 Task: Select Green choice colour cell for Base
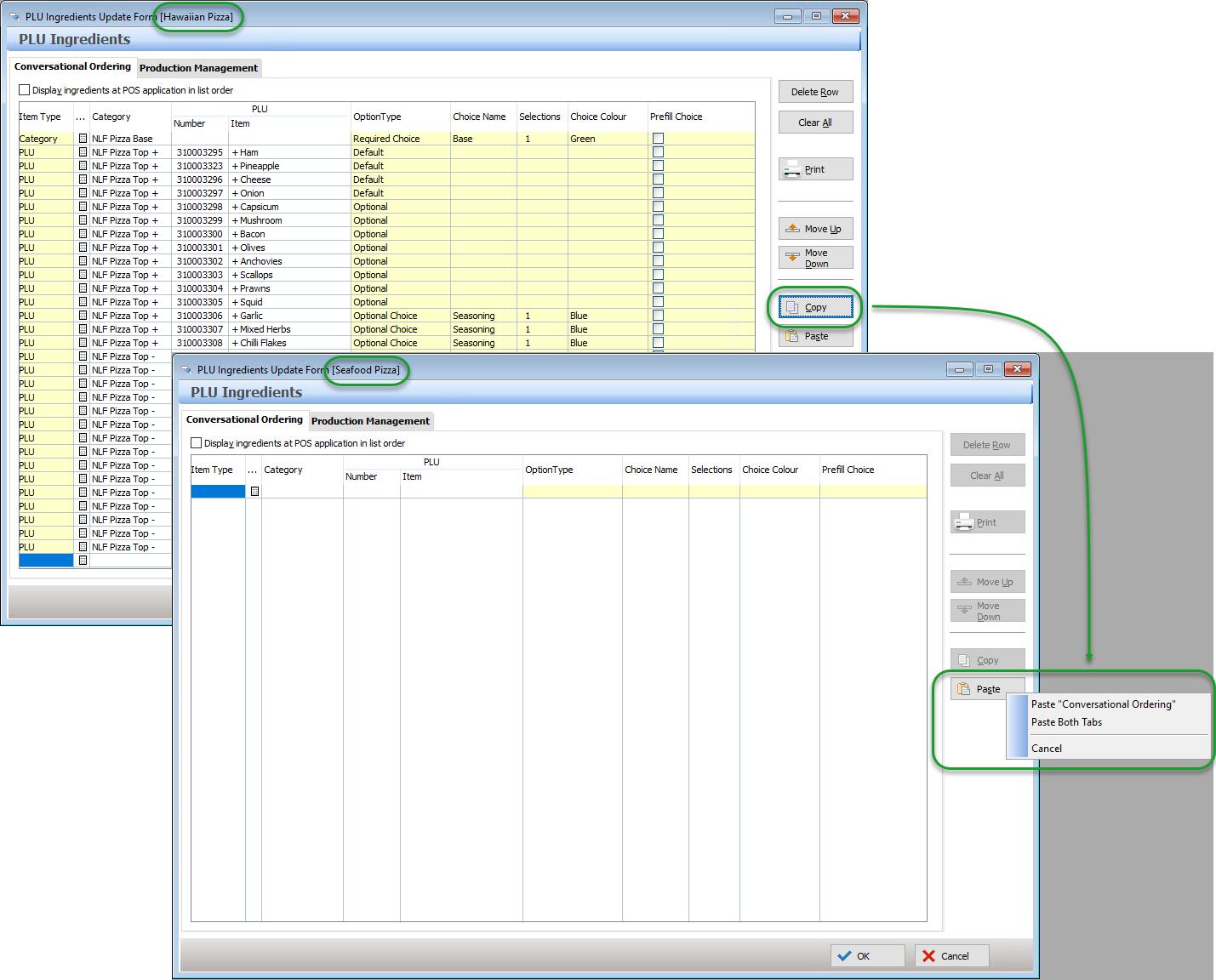tap(607, 139)
